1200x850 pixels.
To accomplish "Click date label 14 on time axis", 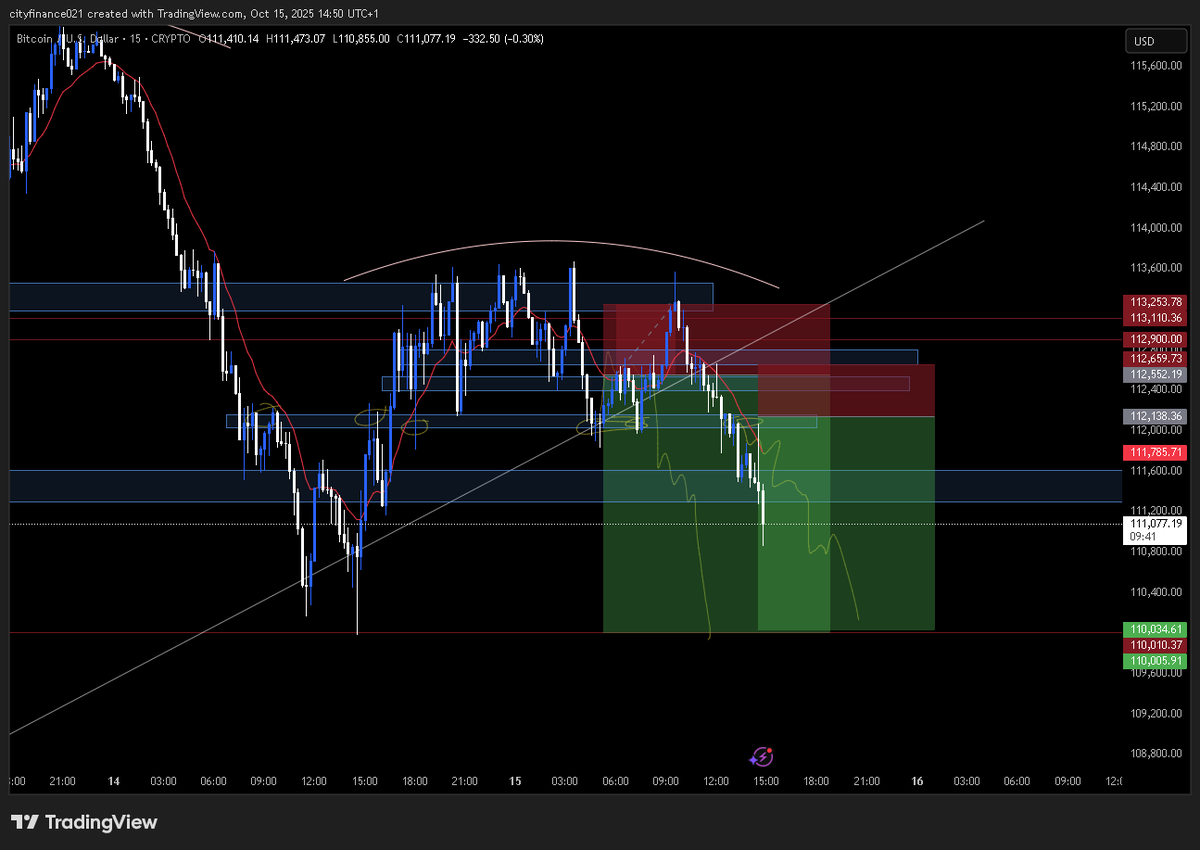I will pos(113,781).
